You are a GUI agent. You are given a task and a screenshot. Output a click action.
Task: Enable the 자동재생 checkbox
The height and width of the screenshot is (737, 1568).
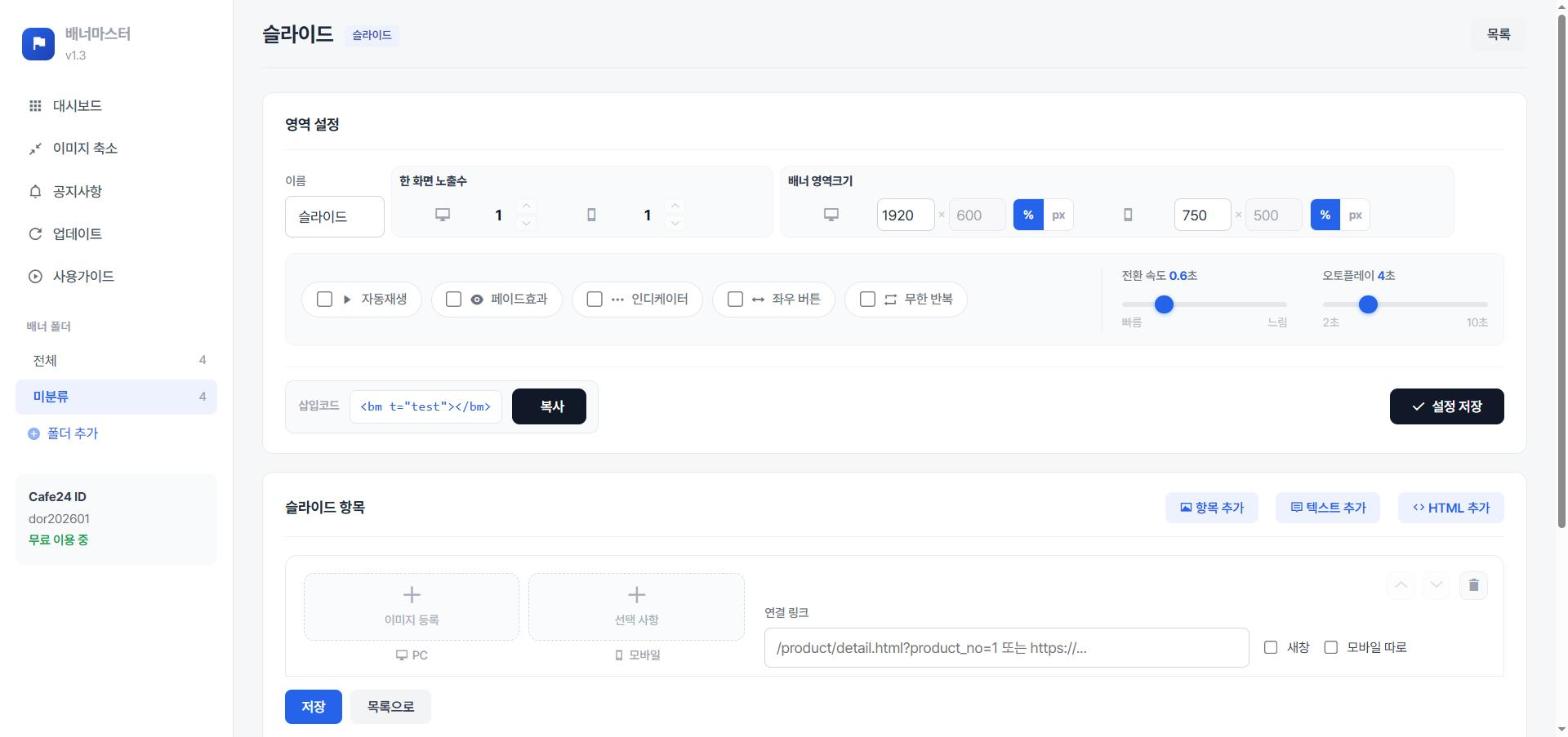tap(324, 299)
